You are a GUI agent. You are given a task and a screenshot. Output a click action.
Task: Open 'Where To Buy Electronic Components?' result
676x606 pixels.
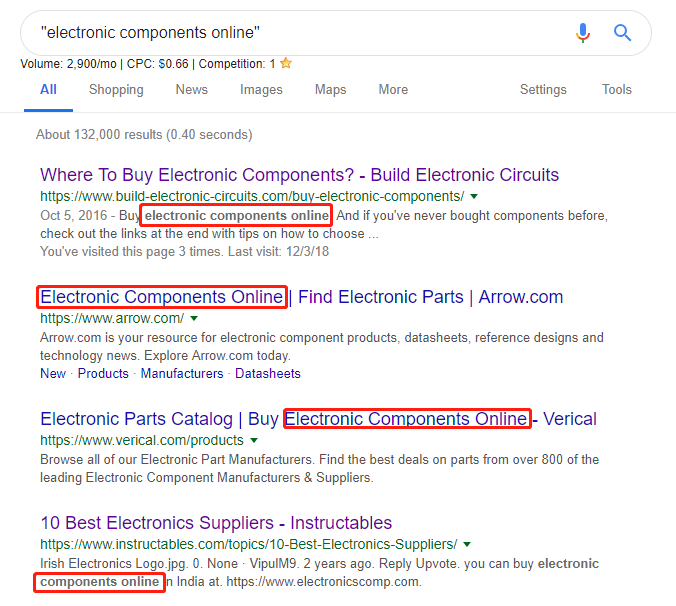(299, 175)
